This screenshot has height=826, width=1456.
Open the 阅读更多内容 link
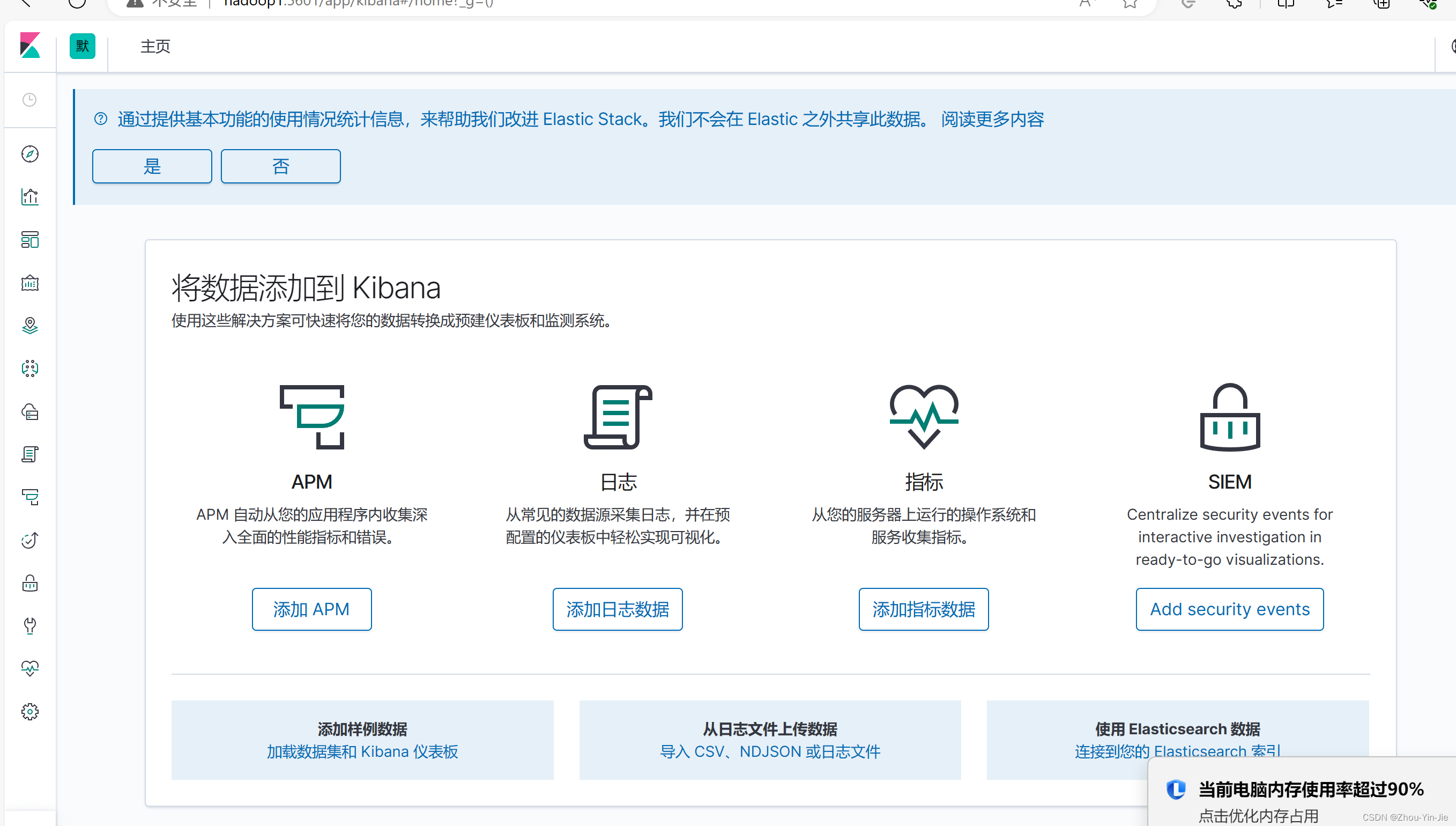(x=992, y=119)
